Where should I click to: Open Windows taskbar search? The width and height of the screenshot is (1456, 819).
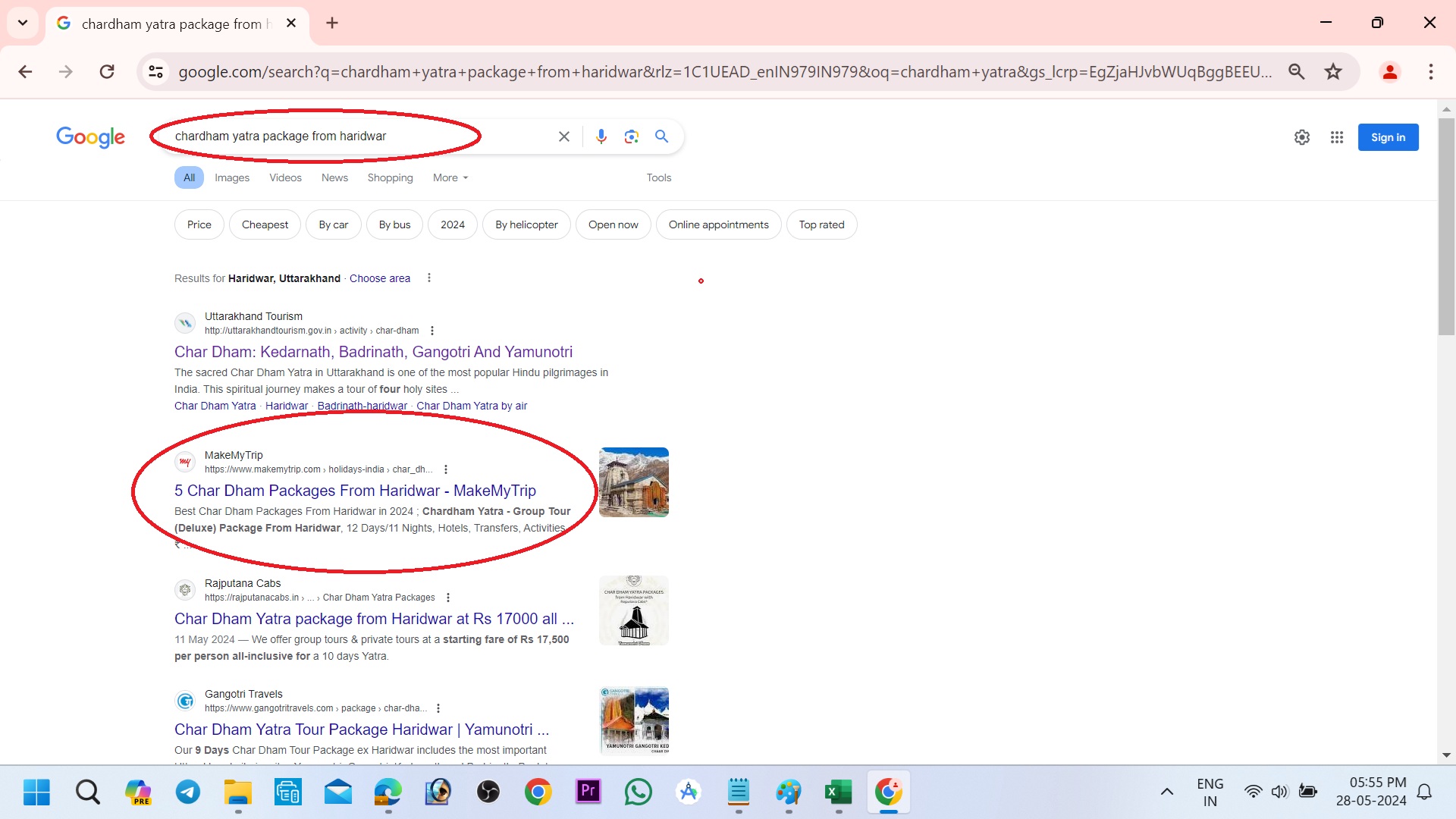tap(88, 792)
